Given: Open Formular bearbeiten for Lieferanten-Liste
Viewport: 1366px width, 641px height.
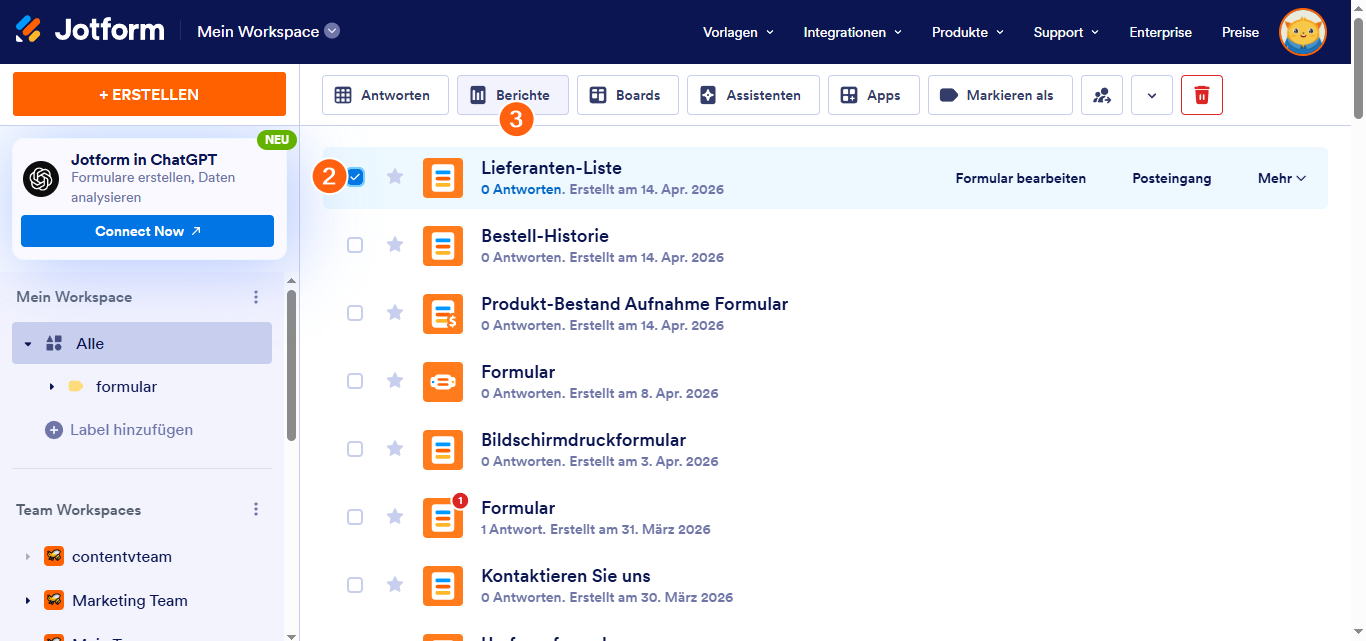Looking at the screenshot, I should (x=1020, y=177).
